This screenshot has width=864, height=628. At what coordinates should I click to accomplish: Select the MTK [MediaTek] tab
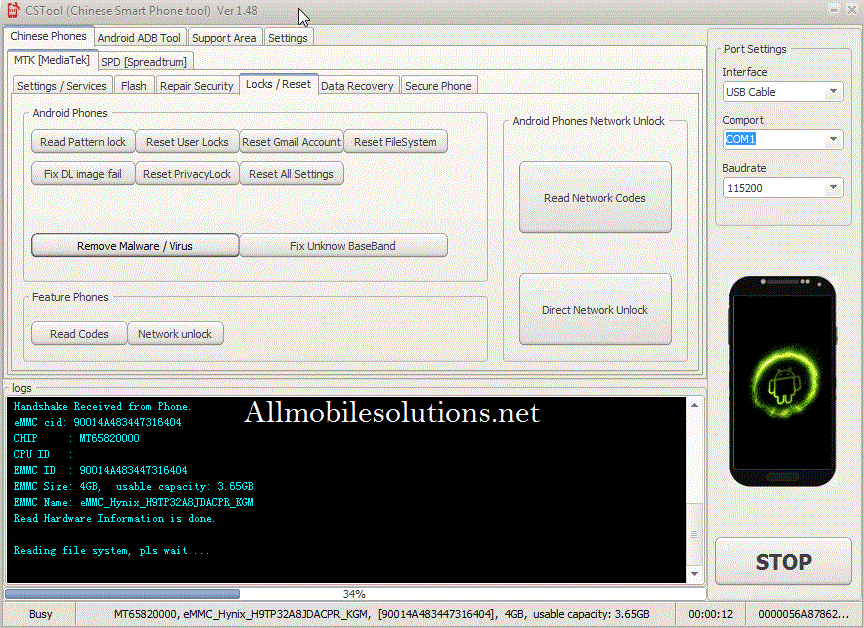coord(52,60)
